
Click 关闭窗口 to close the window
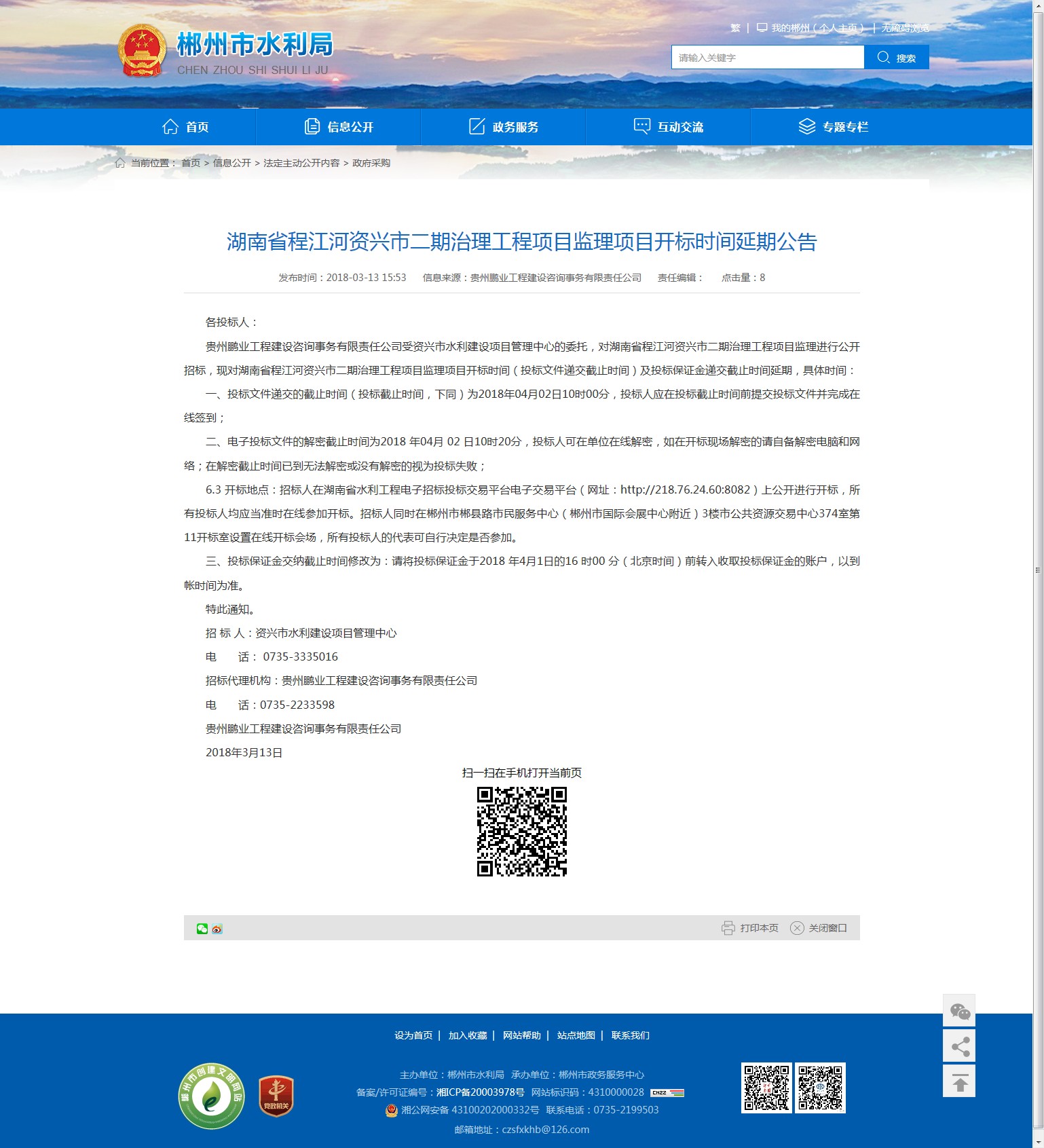(x=827, y=928)
